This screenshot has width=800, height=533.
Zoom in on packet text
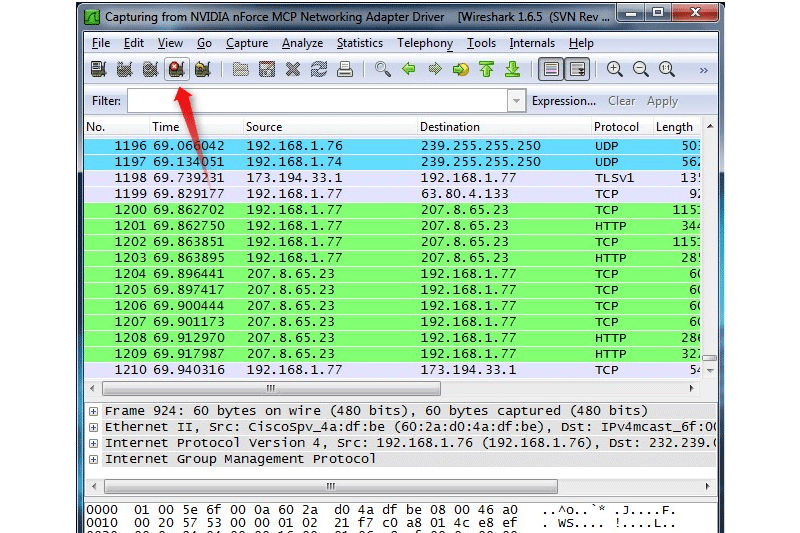pos(615,69)
